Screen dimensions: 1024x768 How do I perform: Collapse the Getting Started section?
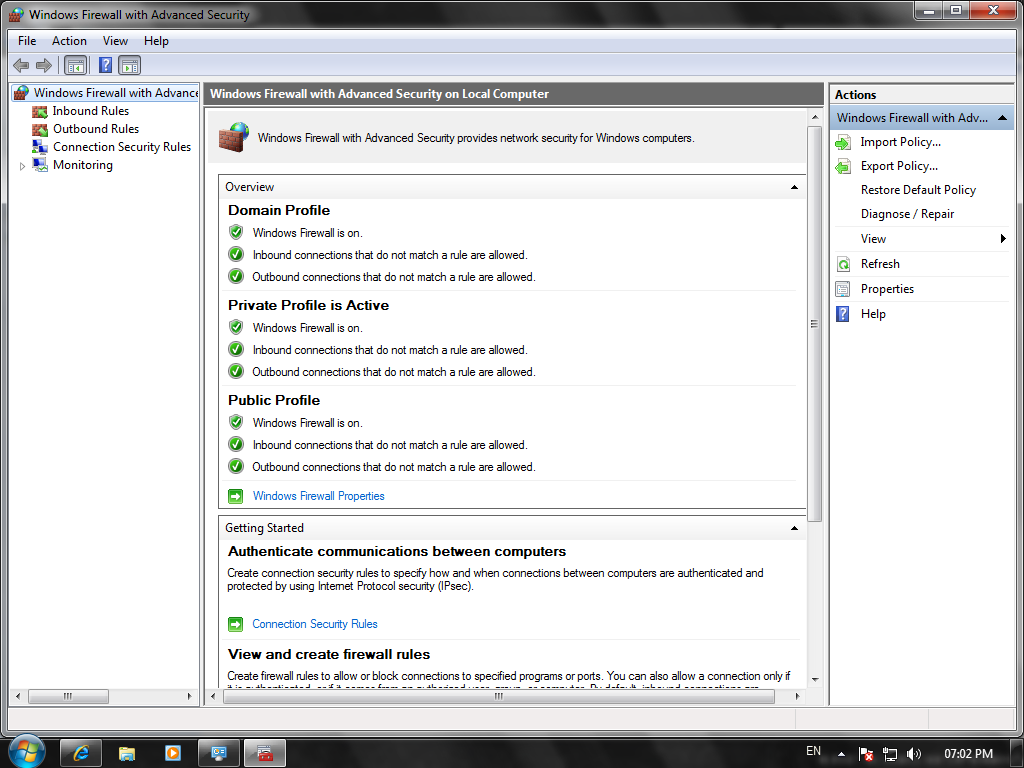[794, 528]
